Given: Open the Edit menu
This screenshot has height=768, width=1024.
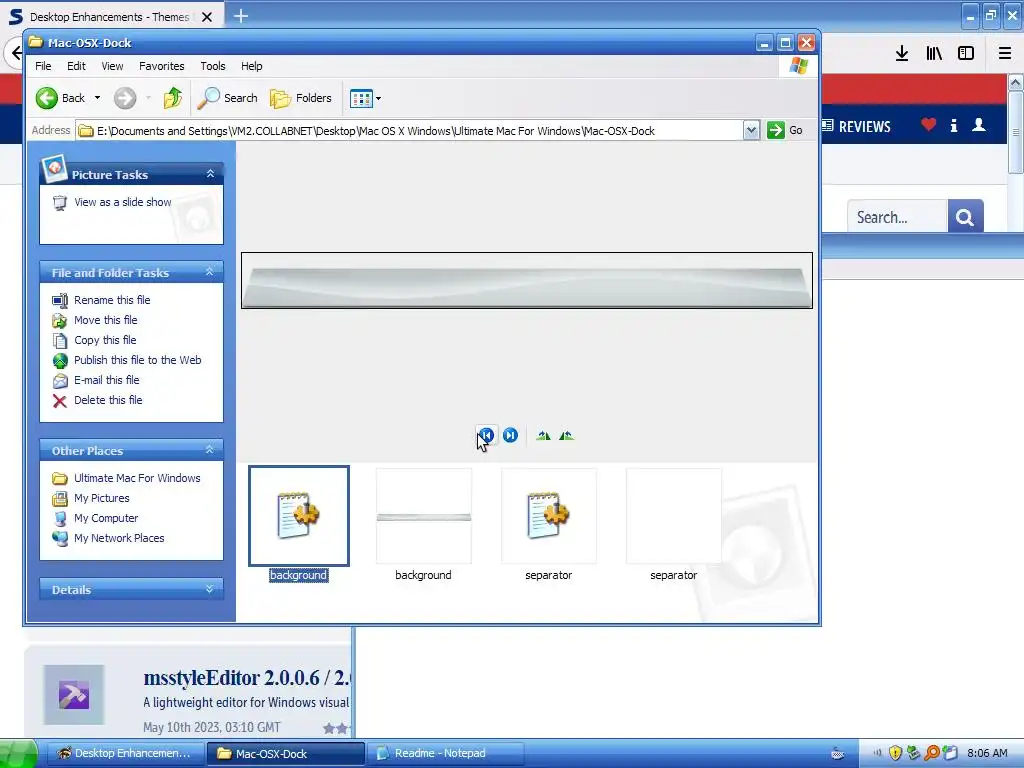Looking at the screenshot, I should pos(76,66).
